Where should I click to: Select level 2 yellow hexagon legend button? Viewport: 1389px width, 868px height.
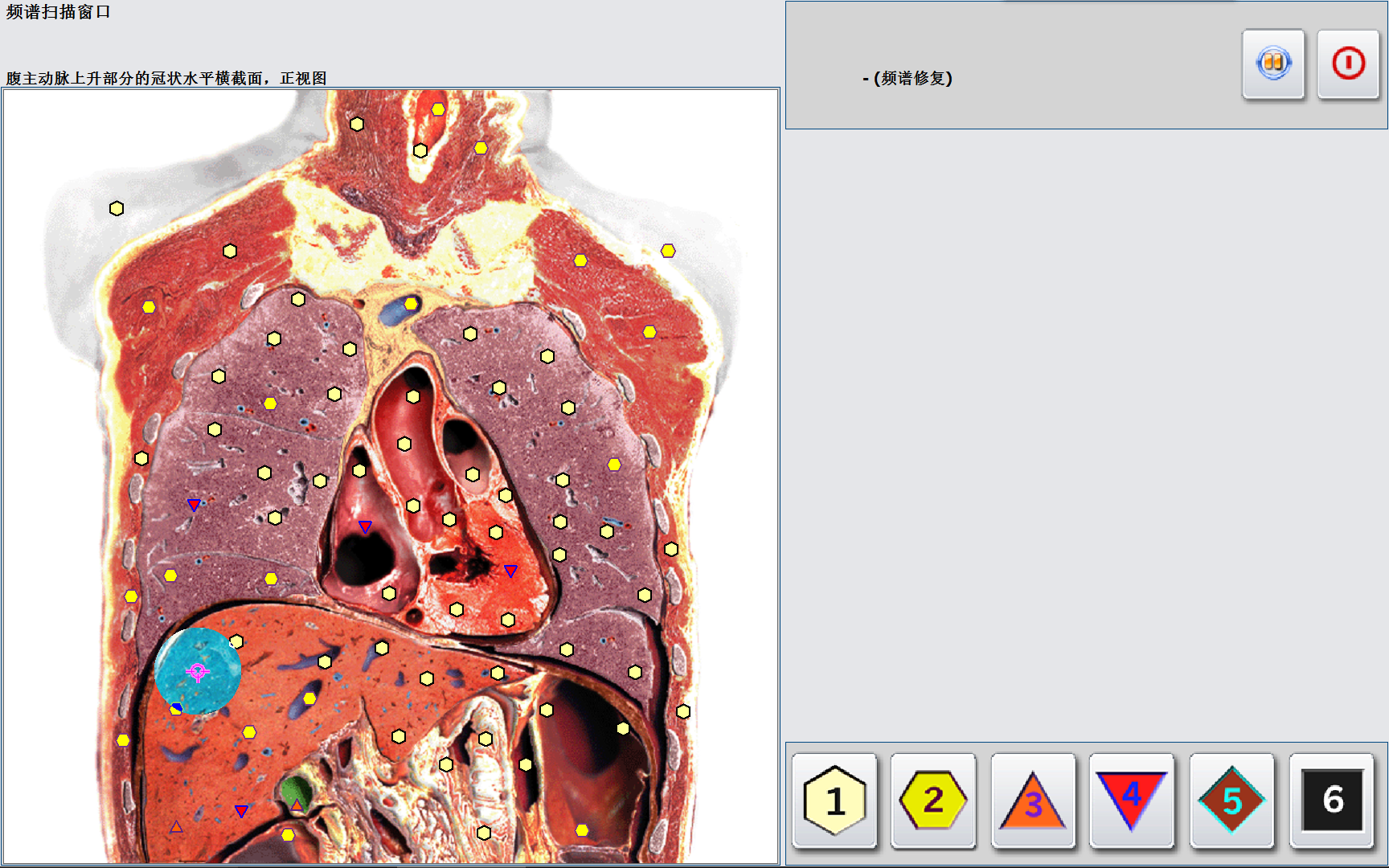click(933, 800)
